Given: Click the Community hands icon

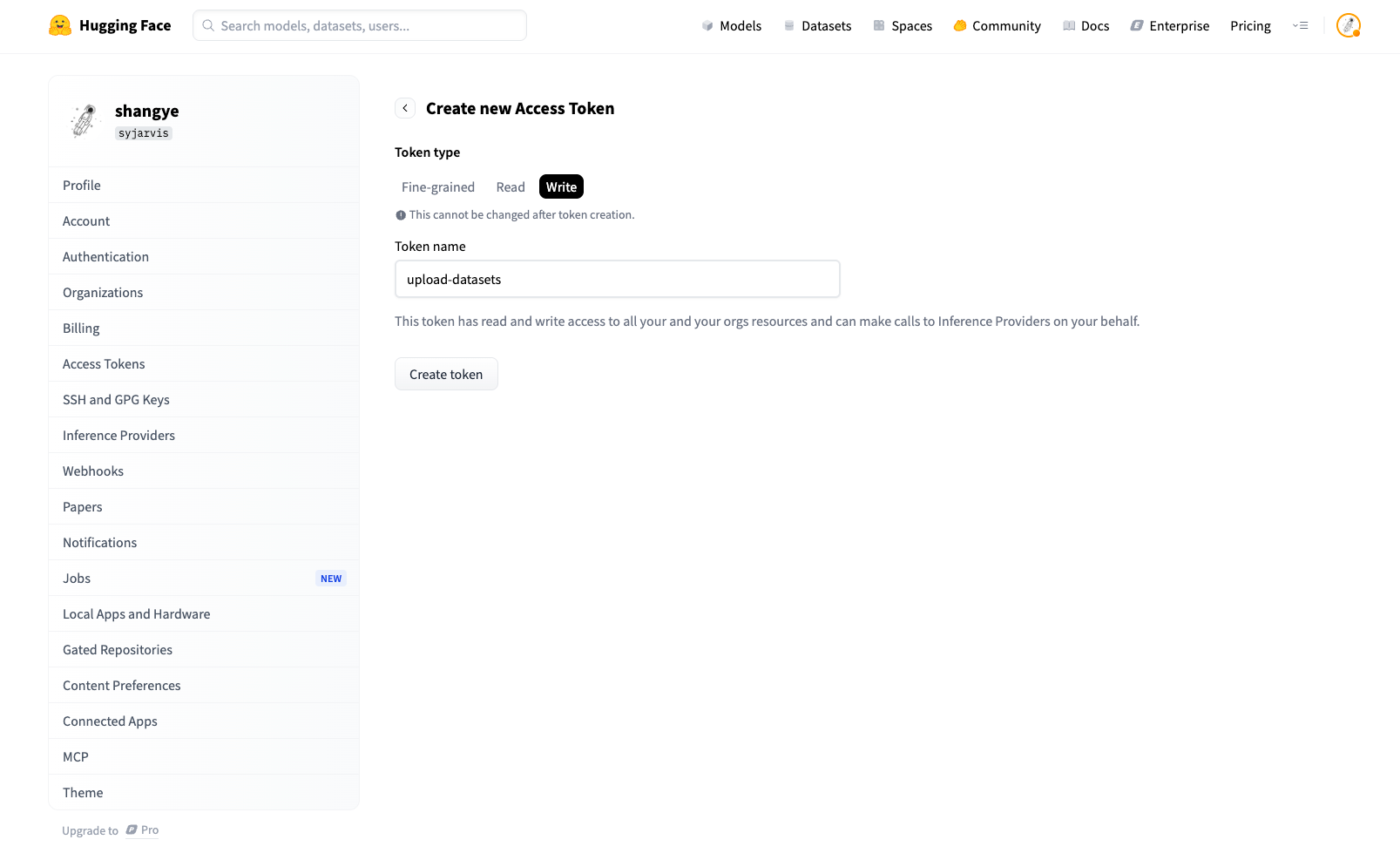Looking at the screenshot, I should [960, 26].
